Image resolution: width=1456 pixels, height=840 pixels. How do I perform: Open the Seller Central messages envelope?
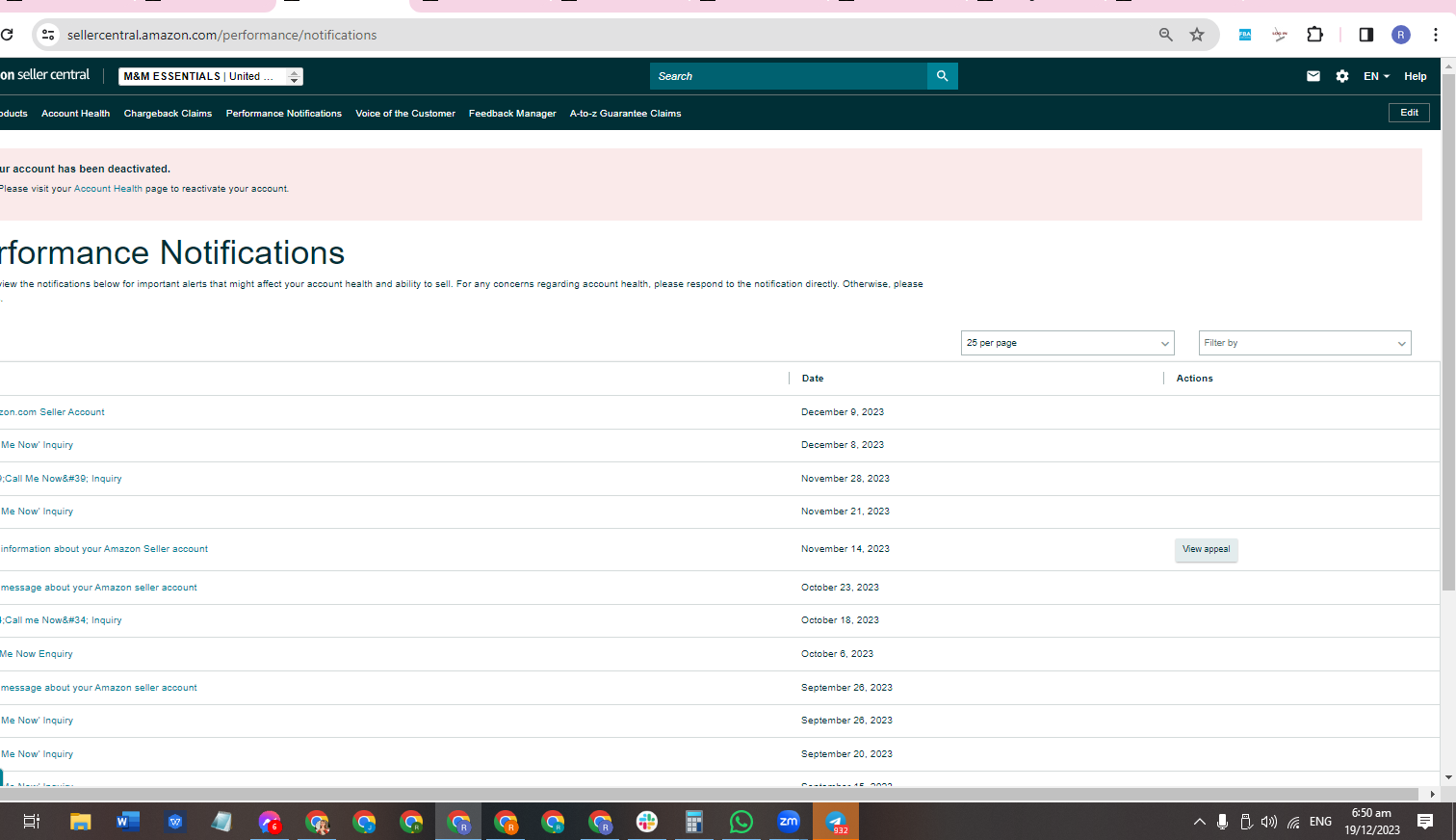[1313, 76]
